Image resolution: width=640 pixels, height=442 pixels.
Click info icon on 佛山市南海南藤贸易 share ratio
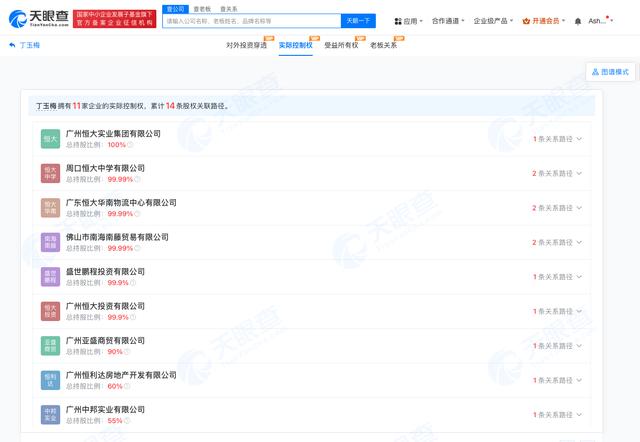tap(137, 248)
